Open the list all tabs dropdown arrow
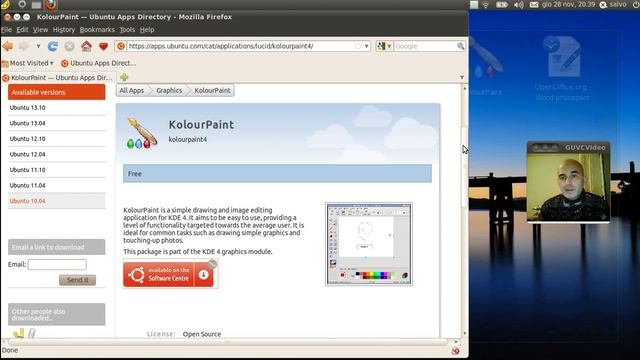This screenshot has width=640, height=360. pos(462,77)
